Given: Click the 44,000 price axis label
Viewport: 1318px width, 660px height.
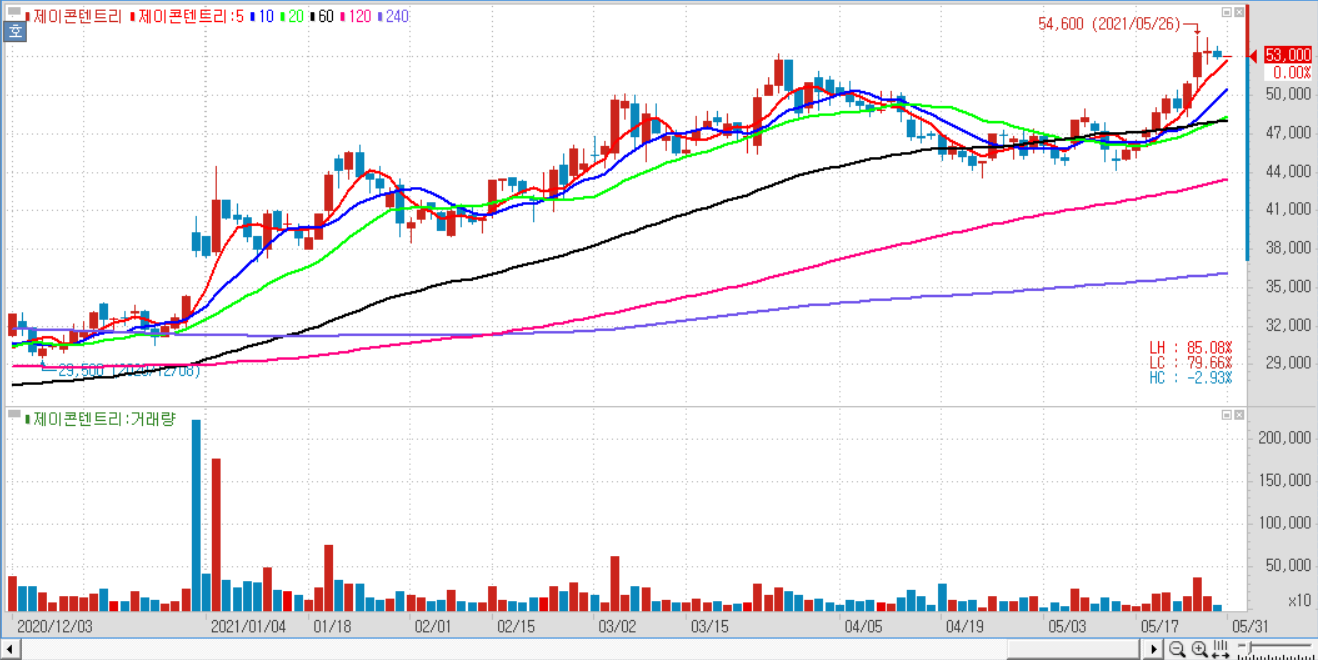Looking at the screenshot, I should click(x=1287, y=172).
